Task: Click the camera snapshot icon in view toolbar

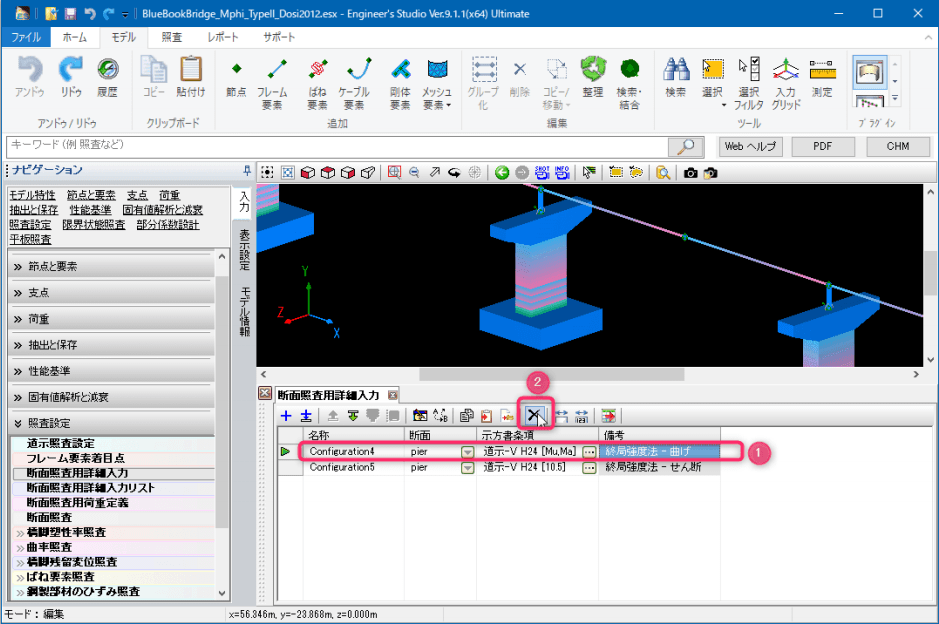Action: [x=690, y=172]
